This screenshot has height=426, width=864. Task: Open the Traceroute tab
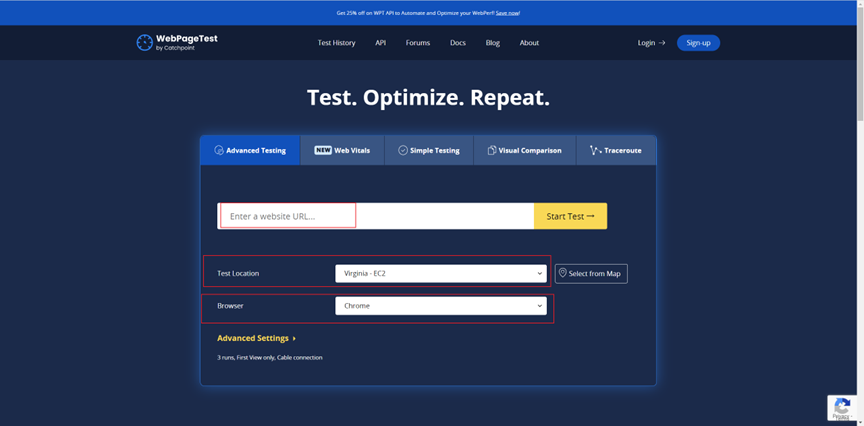click(616, 150)
